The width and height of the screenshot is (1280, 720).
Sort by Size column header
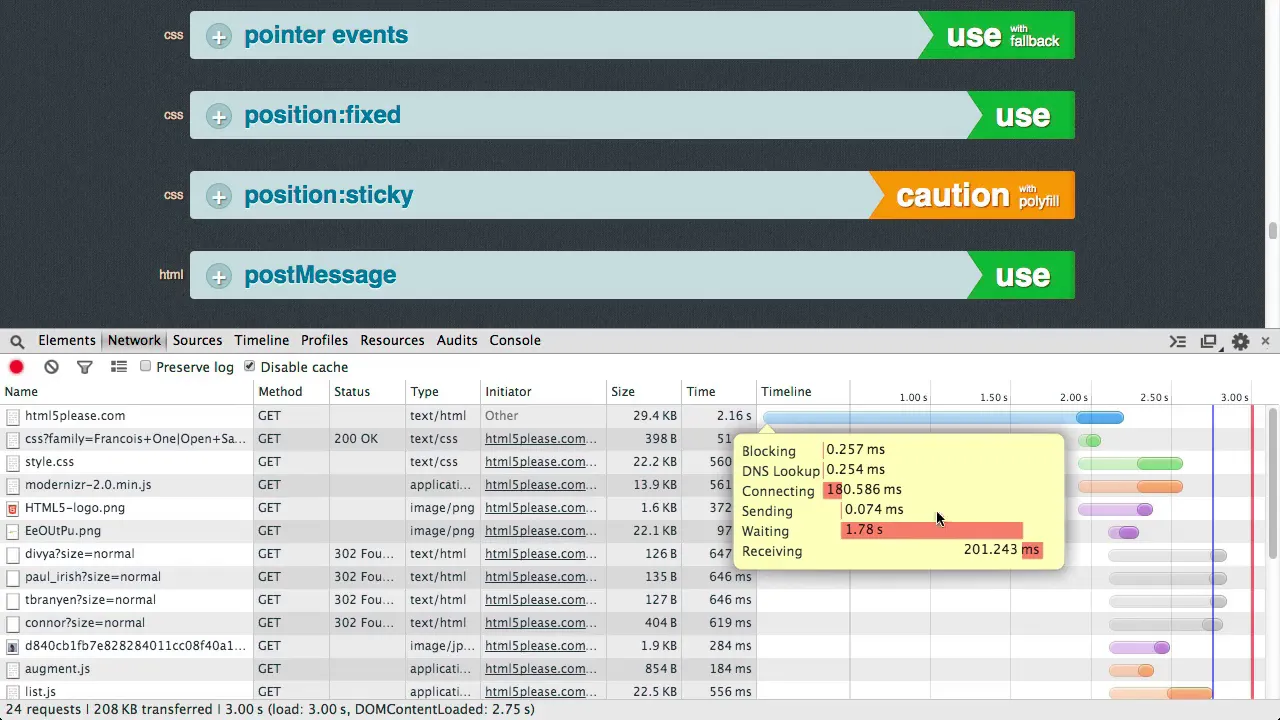click(644, 392)
